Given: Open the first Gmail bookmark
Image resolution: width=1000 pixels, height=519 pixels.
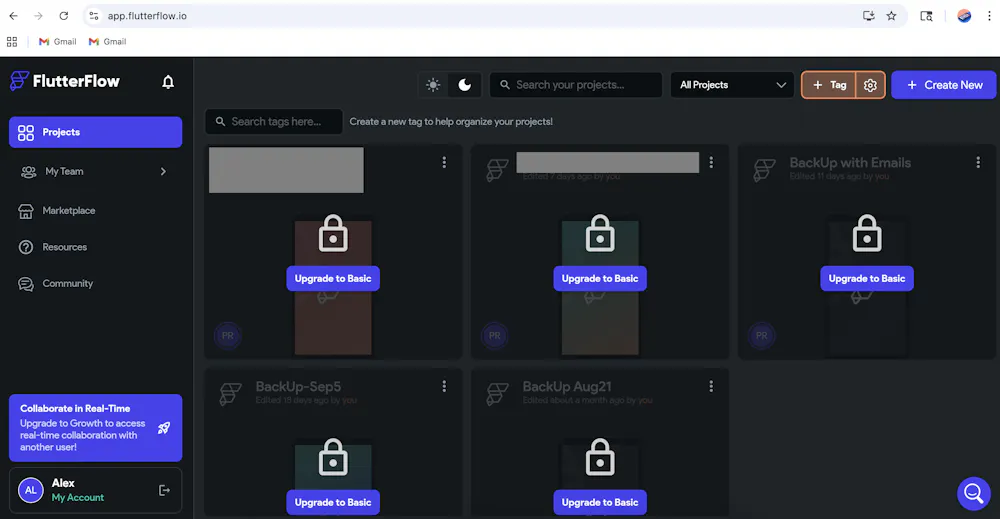Looking at the screenshot, I should [x=57, y=41].
